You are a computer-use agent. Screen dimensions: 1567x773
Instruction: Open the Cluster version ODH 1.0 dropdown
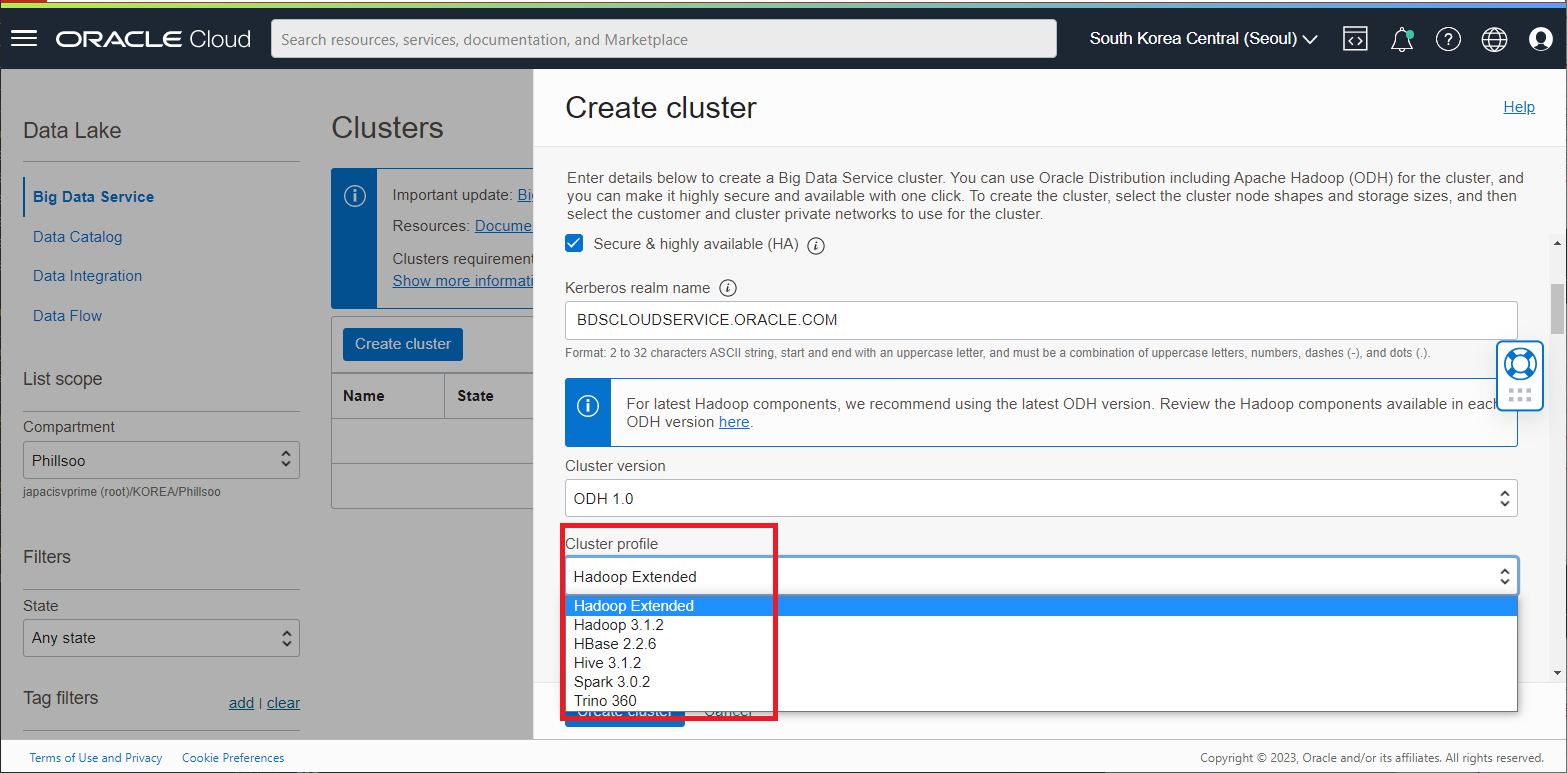point(1041,498)
